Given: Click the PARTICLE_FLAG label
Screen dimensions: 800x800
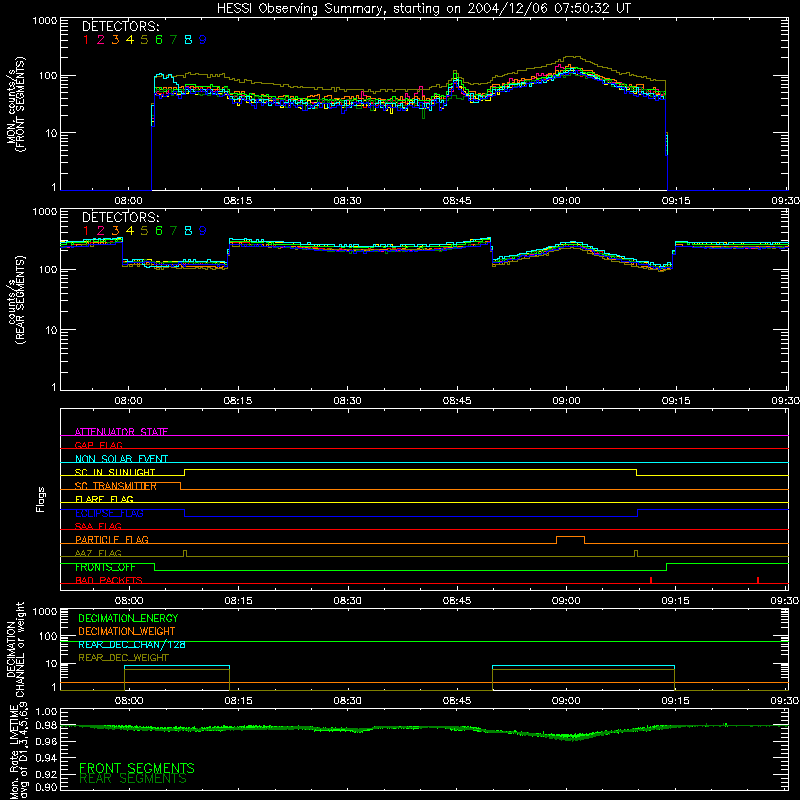Looking at the screenshot, I should [112, 540].
